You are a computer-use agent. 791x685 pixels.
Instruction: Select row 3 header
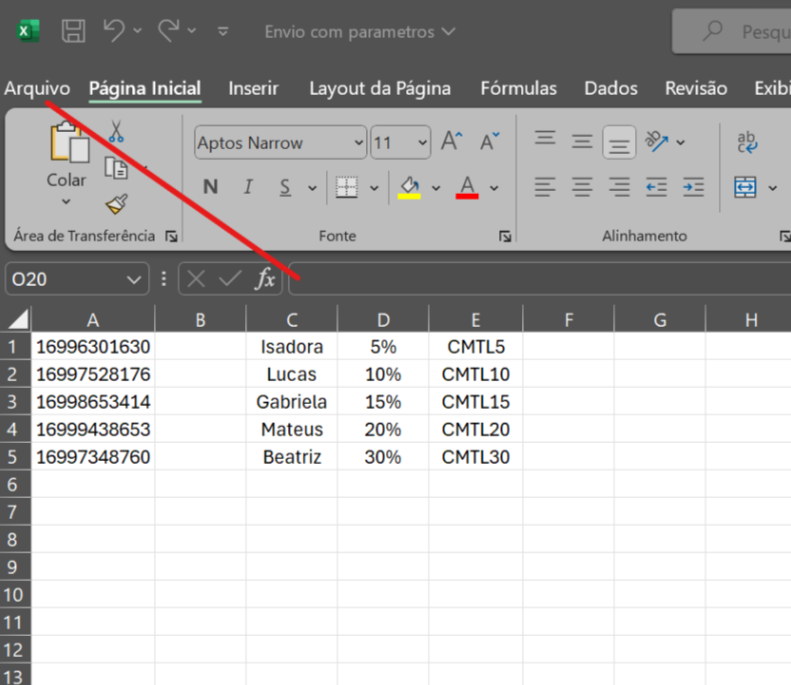pos(15,402)
